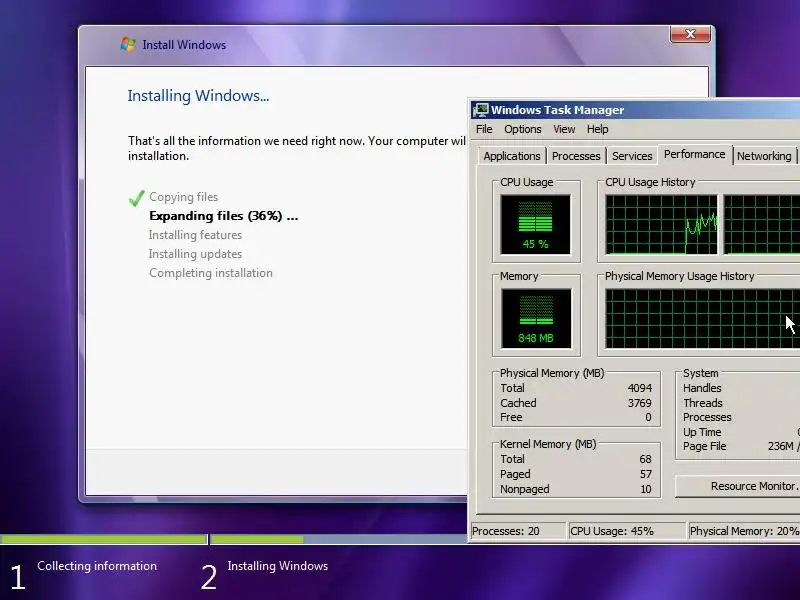This screenshot has width=800, height=600.
Task: Switch to the Applications tab
Action: point(512,156)
